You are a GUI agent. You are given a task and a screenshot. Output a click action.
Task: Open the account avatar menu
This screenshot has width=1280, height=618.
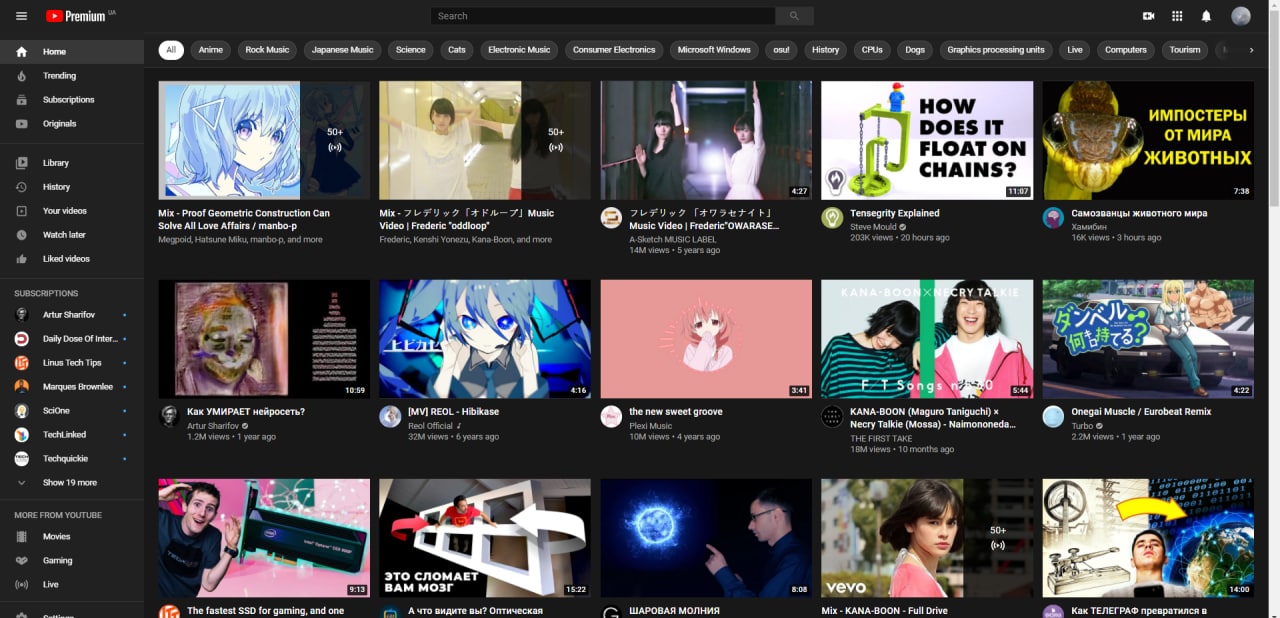[x=1241, y=16]
